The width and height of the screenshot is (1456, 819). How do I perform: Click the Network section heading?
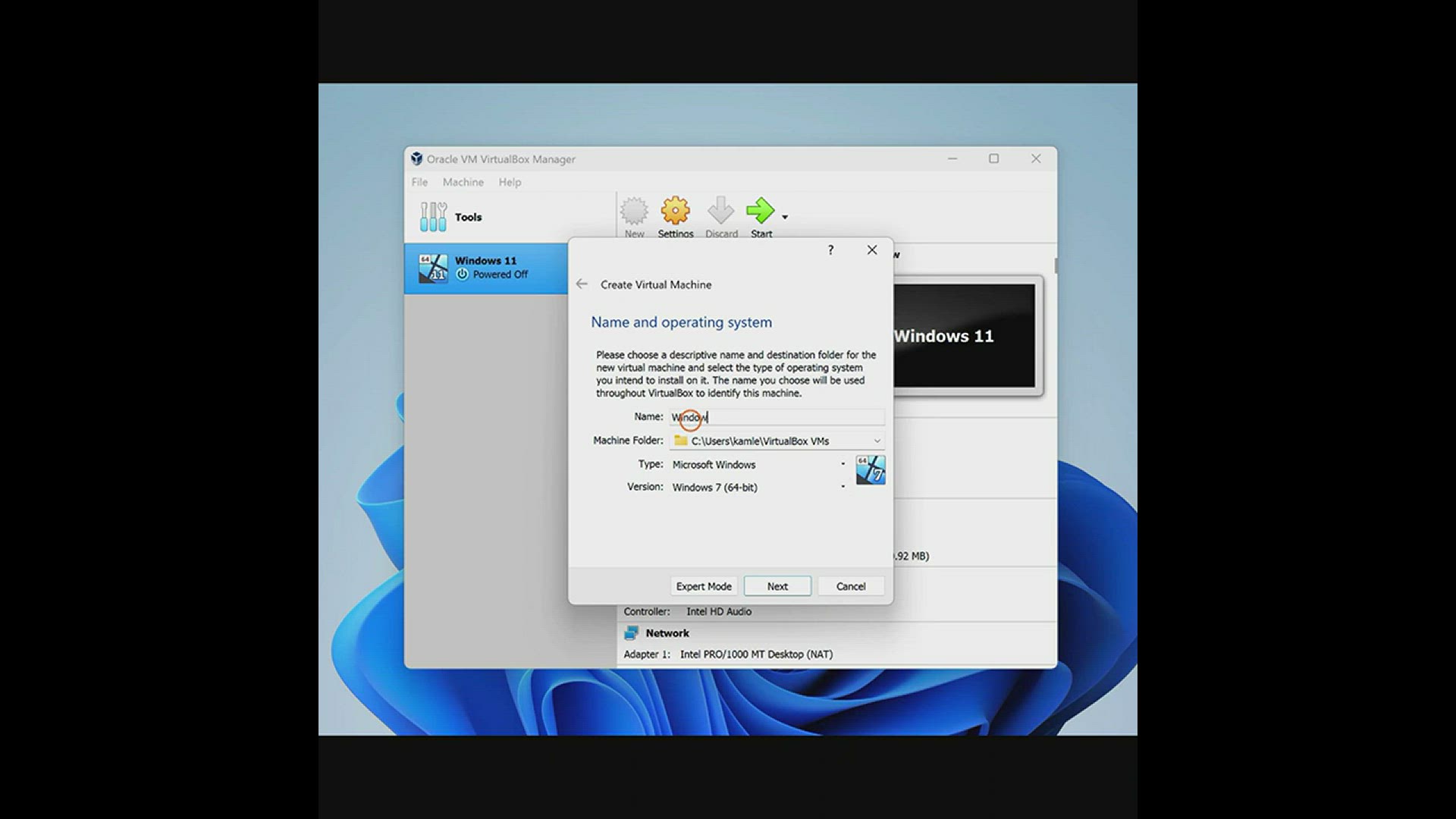(x=667, y=633)
